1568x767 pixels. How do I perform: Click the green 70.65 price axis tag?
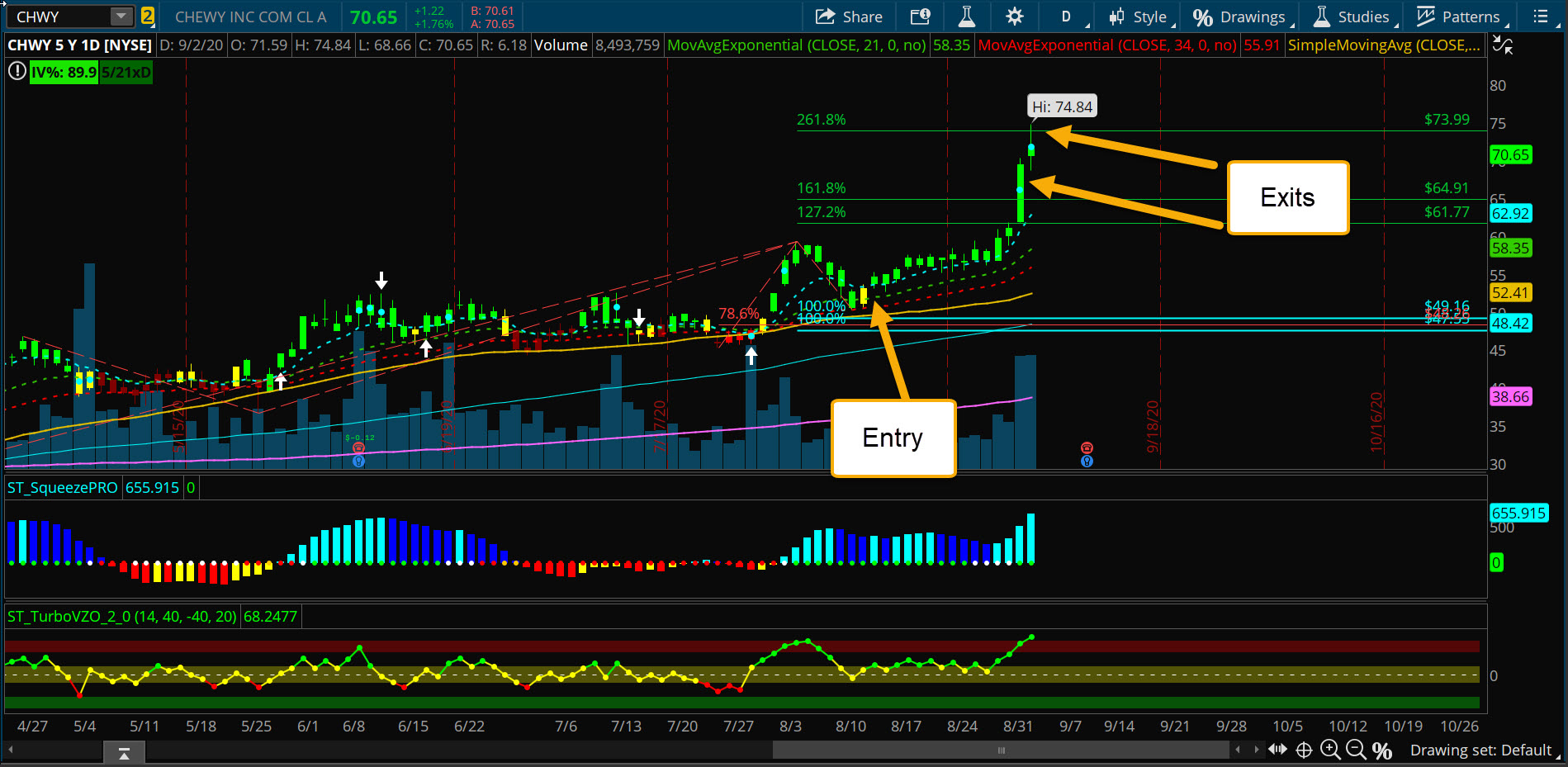tap(1510, 155)
